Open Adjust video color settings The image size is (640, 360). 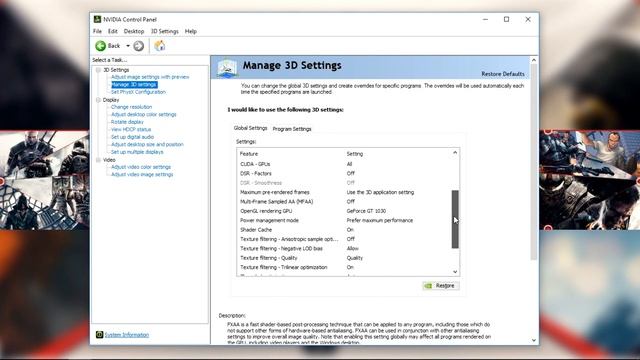tap(141, 167)
